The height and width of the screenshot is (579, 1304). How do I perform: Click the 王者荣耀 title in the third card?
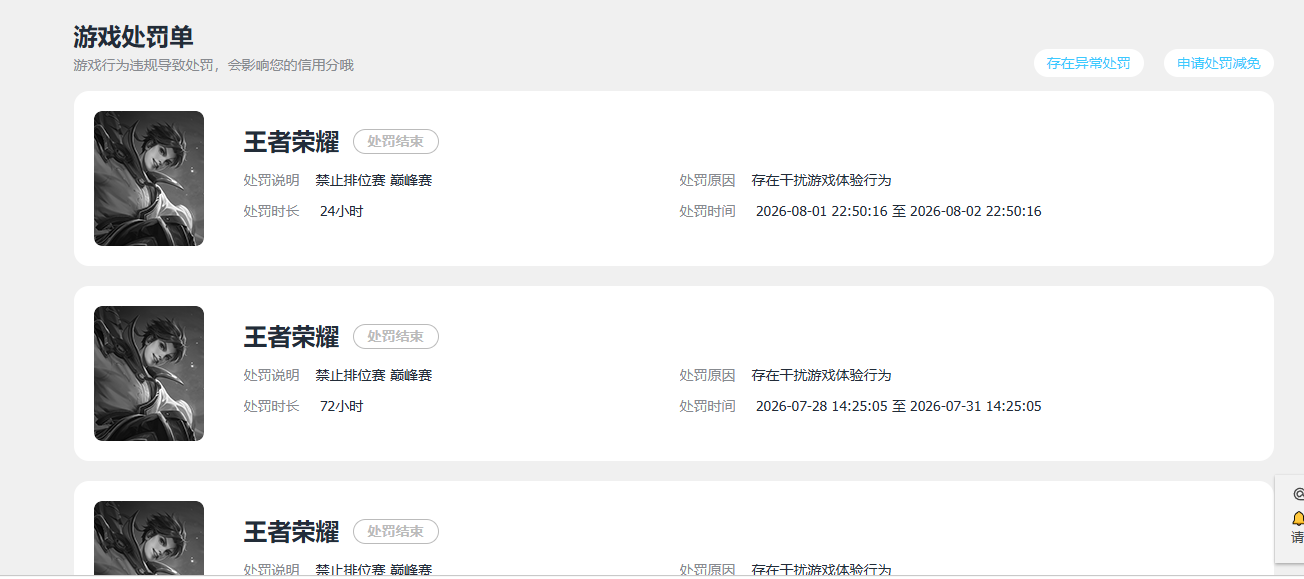[291, 532]
